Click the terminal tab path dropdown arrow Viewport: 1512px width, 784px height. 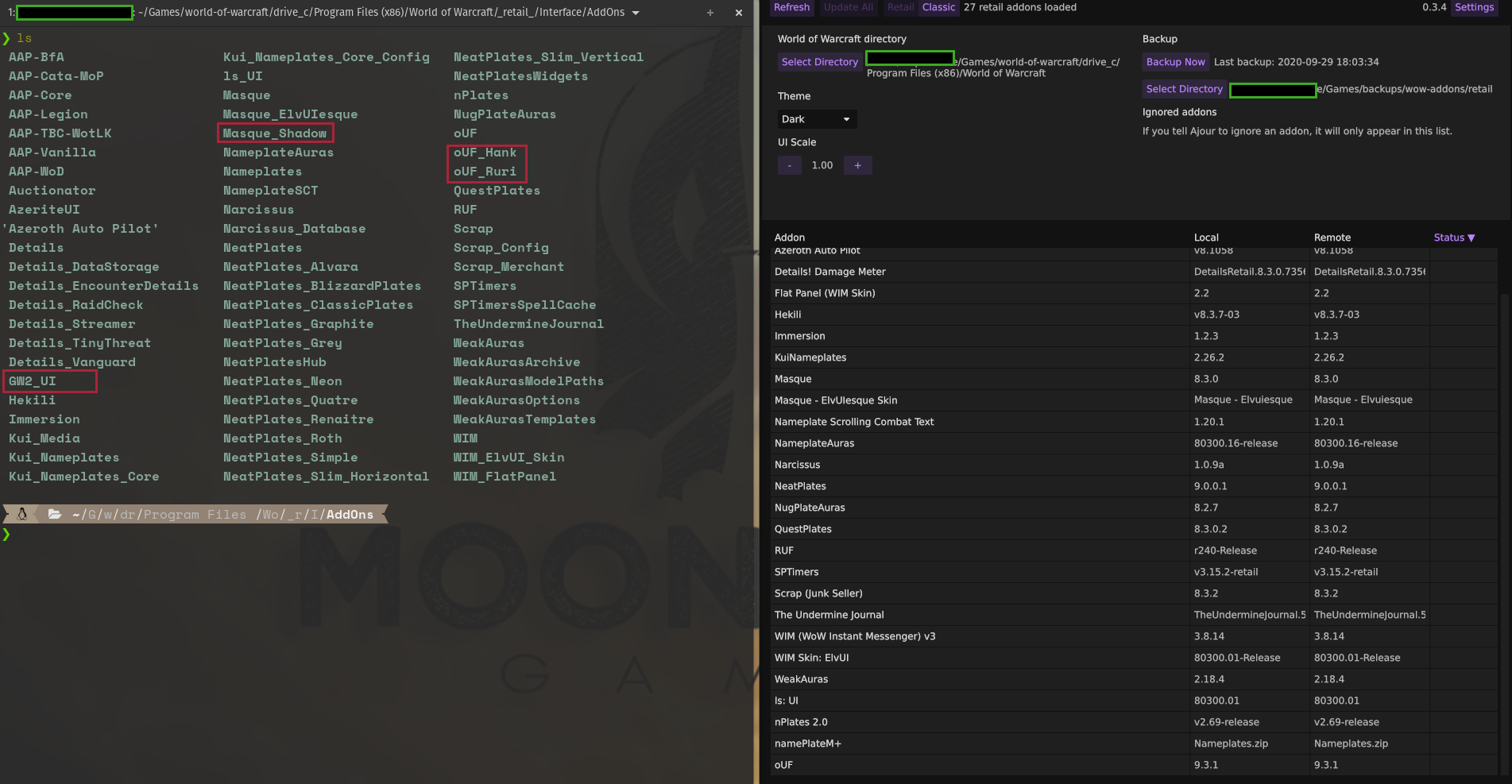point(636,13)
